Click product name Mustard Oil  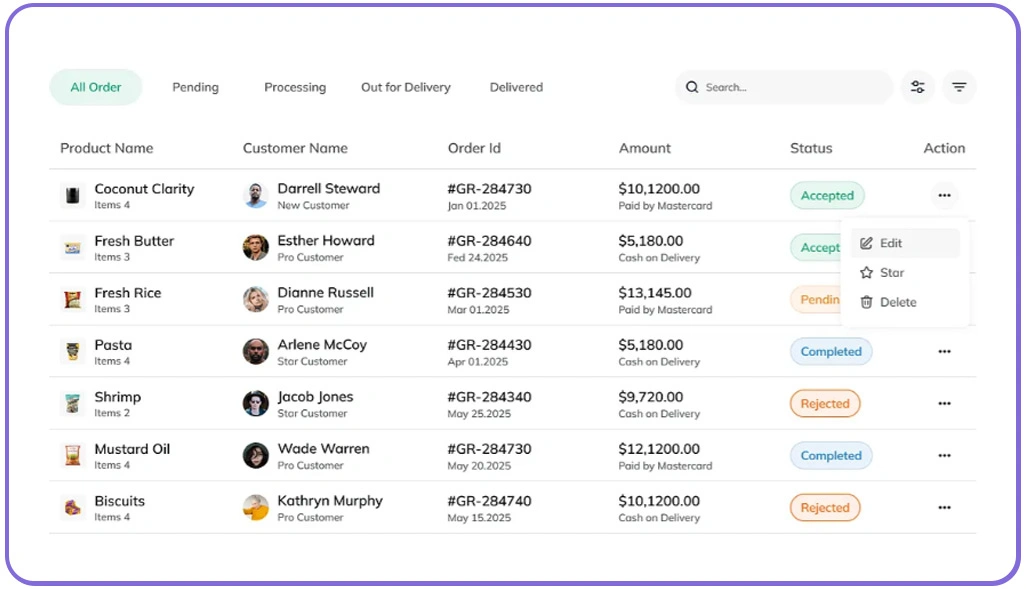pos(132,449)
